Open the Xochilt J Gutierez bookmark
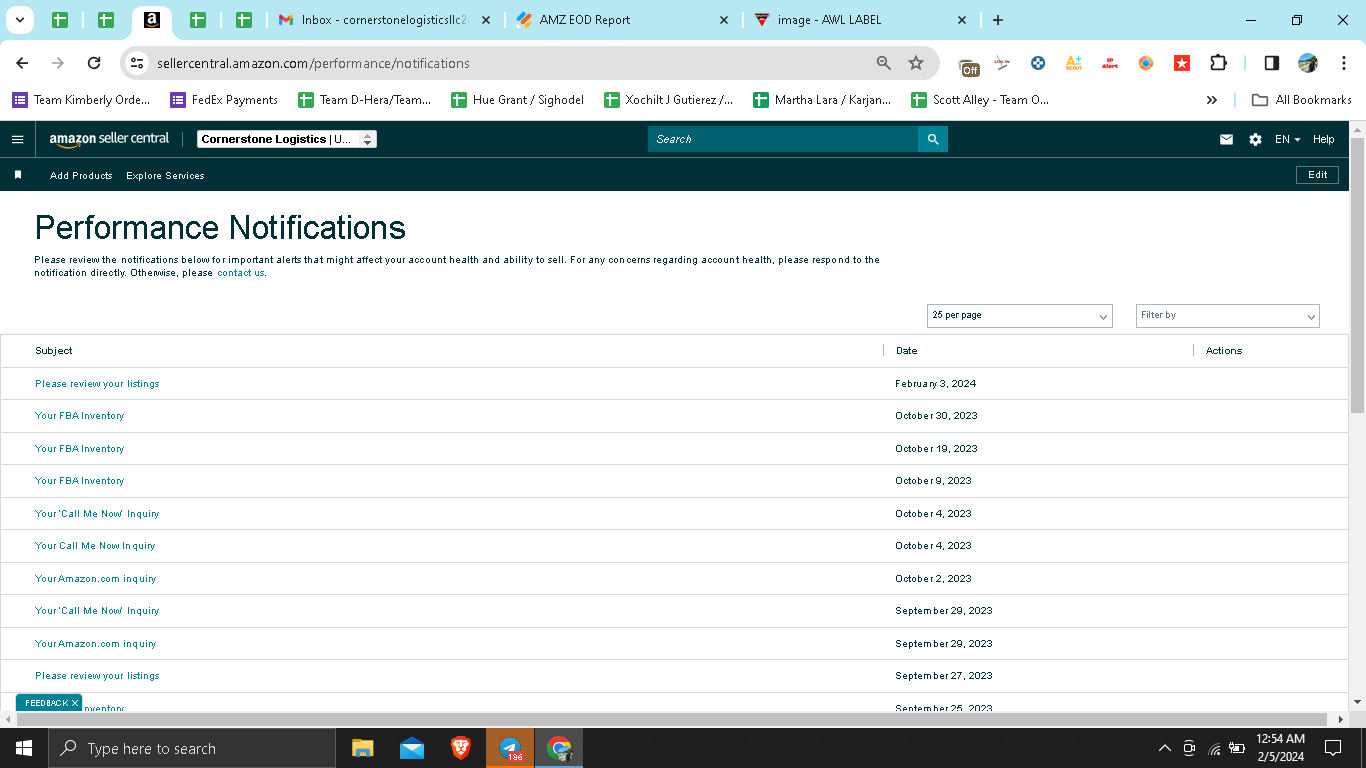Screen dimensions: 1366x768 (x=669, y=100)
